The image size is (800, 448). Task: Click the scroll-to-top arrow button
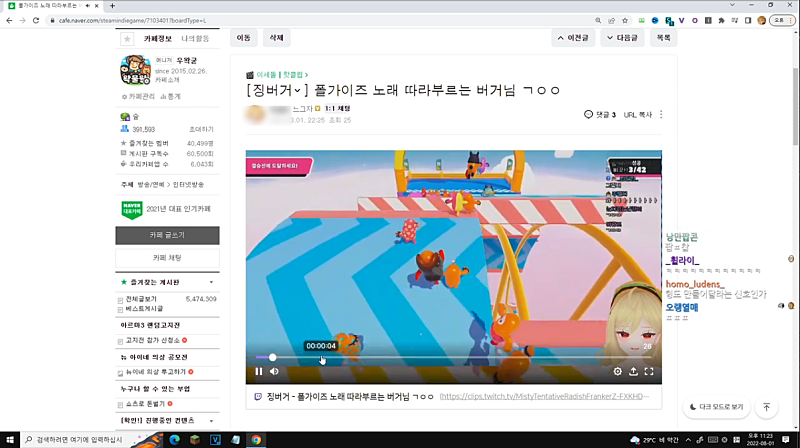766,407
